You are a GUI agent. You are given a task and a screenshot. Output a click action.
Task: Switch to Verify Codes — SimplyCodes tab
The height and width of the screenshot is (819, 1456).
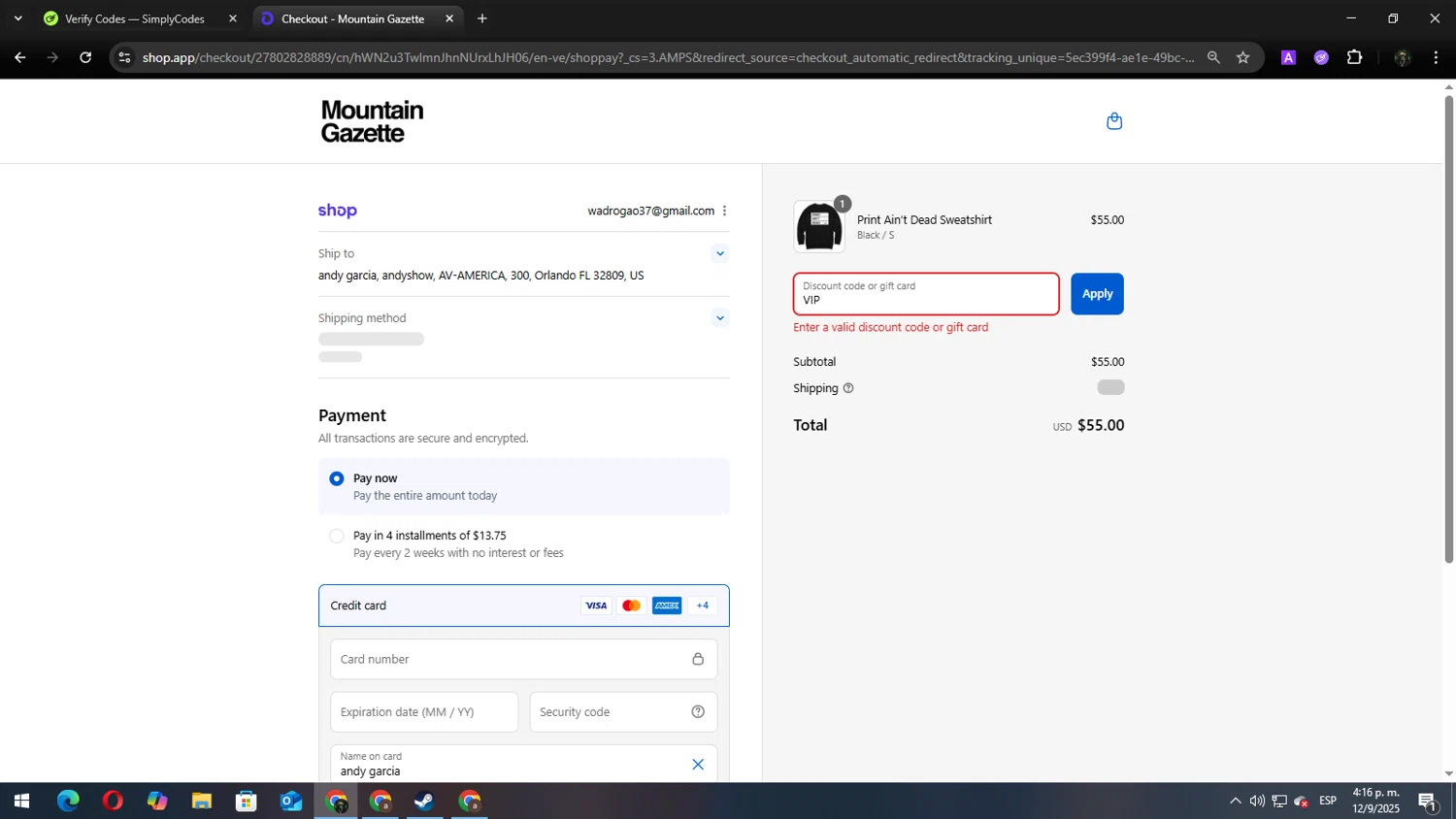coord(135,18)
